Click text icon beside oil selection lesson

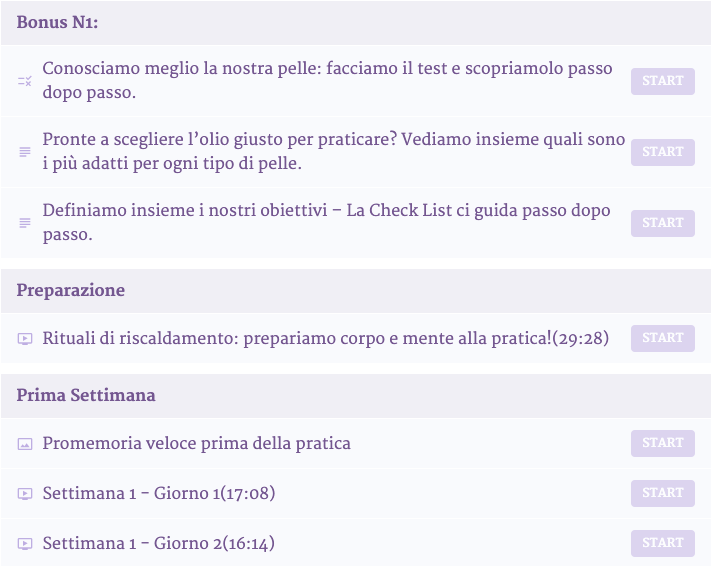[x=25, y=152]
